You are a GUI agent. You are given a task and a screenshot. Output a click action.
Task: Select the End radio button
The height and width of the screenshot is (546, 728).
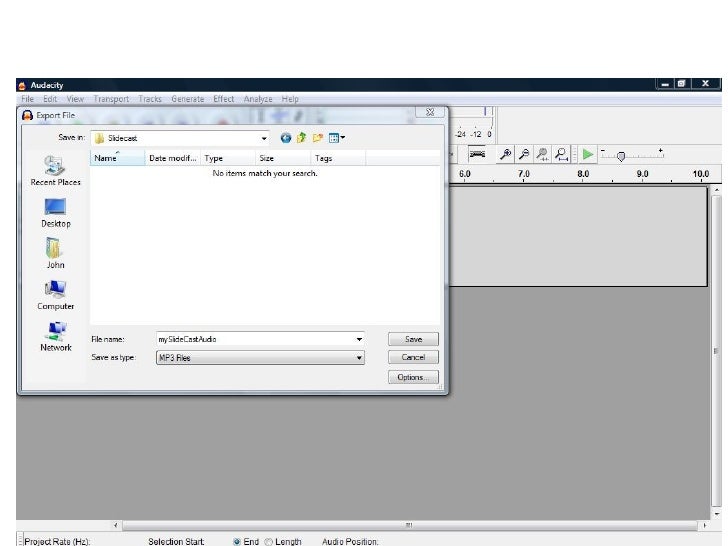236,541
